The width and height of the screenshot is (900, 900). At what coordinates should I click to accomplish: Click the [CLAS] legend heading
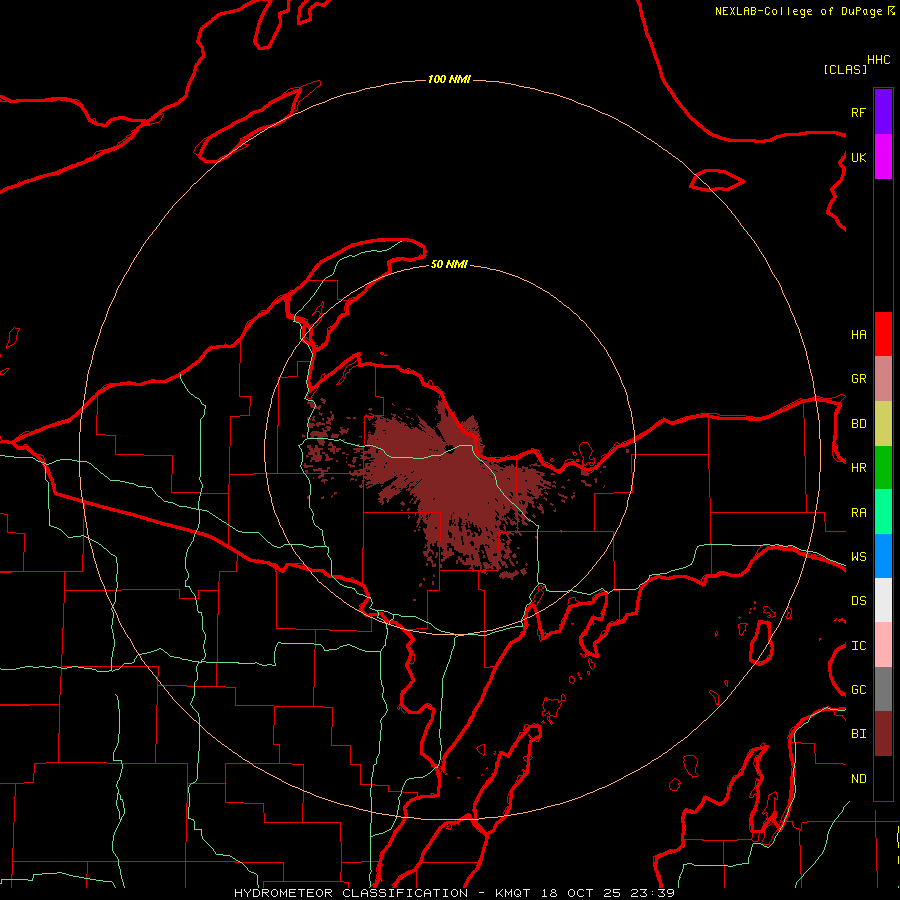click(x=845, y=69)
